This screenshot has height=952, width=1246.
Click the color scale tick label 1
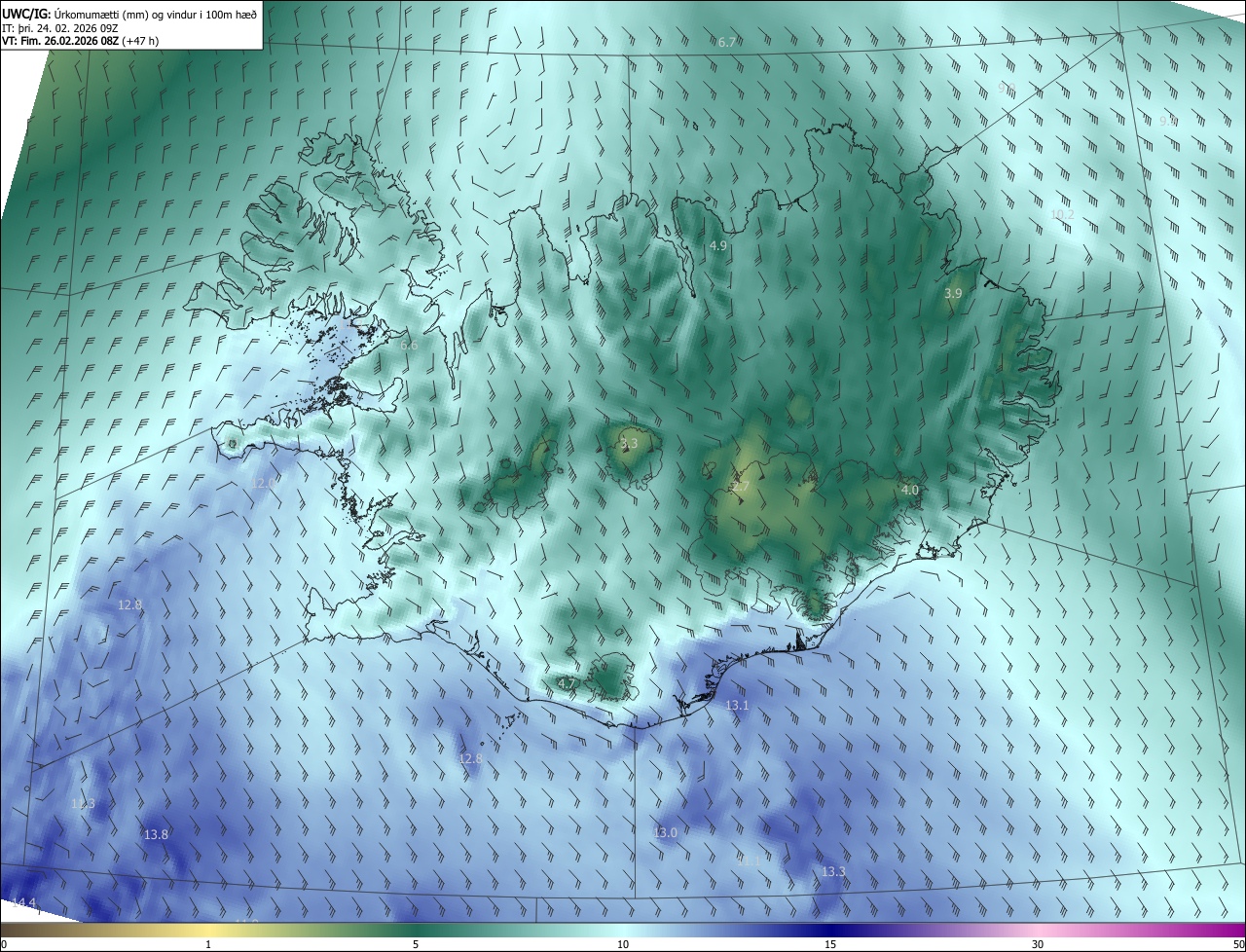tap(208, 944)
